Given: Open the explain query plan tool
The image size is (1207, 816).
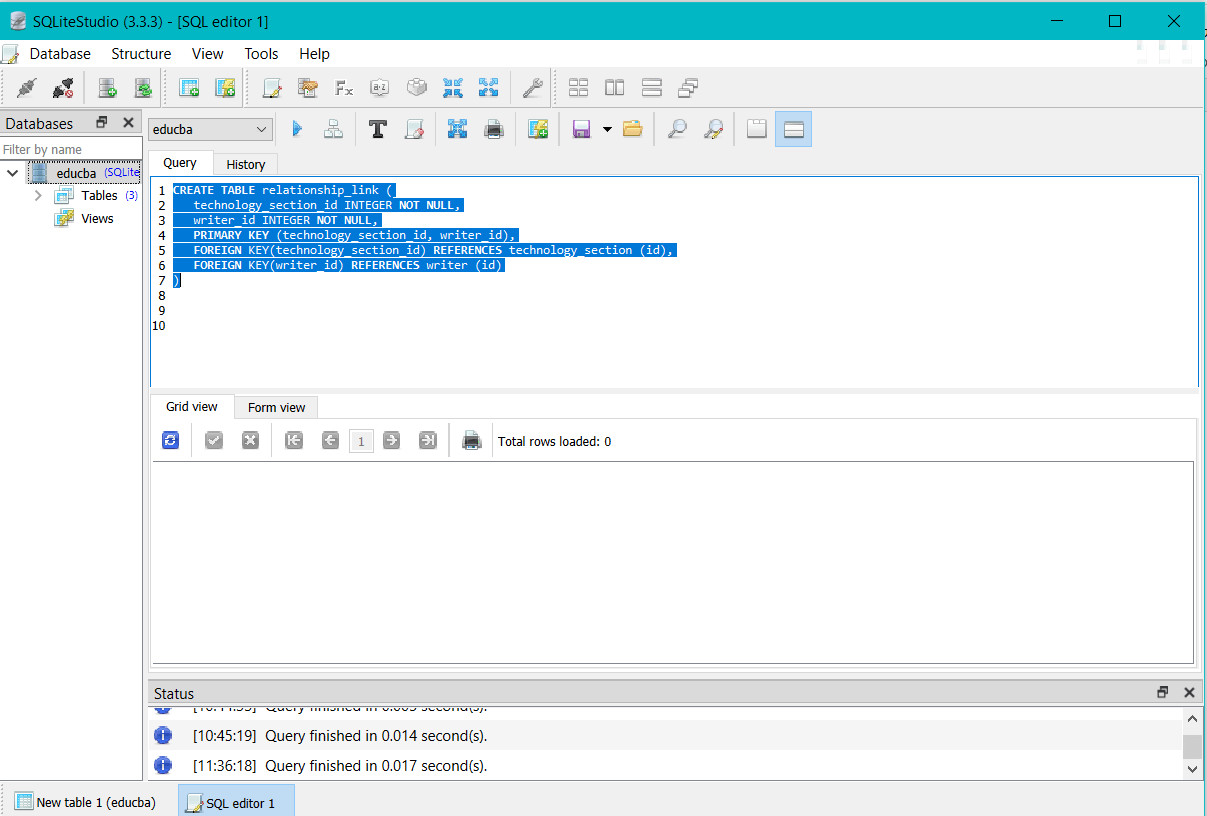Looking at the screenshot, I should [x=333, y=128].
